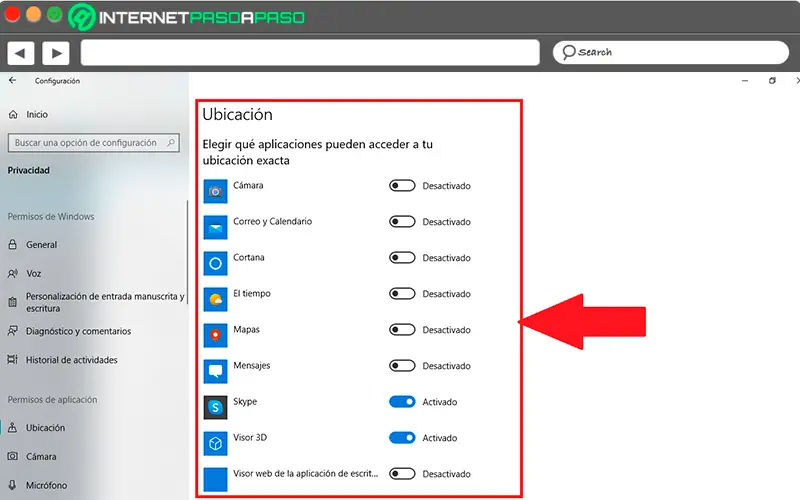Turn on El tiempo location toggle
The height and width of the screenshot is (500, 800).
[x=402, y=294]
